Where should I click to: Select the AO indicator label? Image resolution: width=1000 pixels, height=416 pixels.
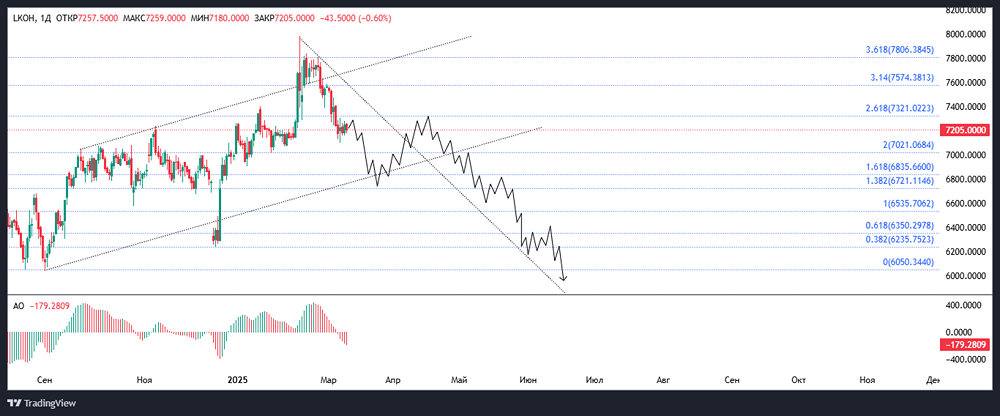point(18,306)
